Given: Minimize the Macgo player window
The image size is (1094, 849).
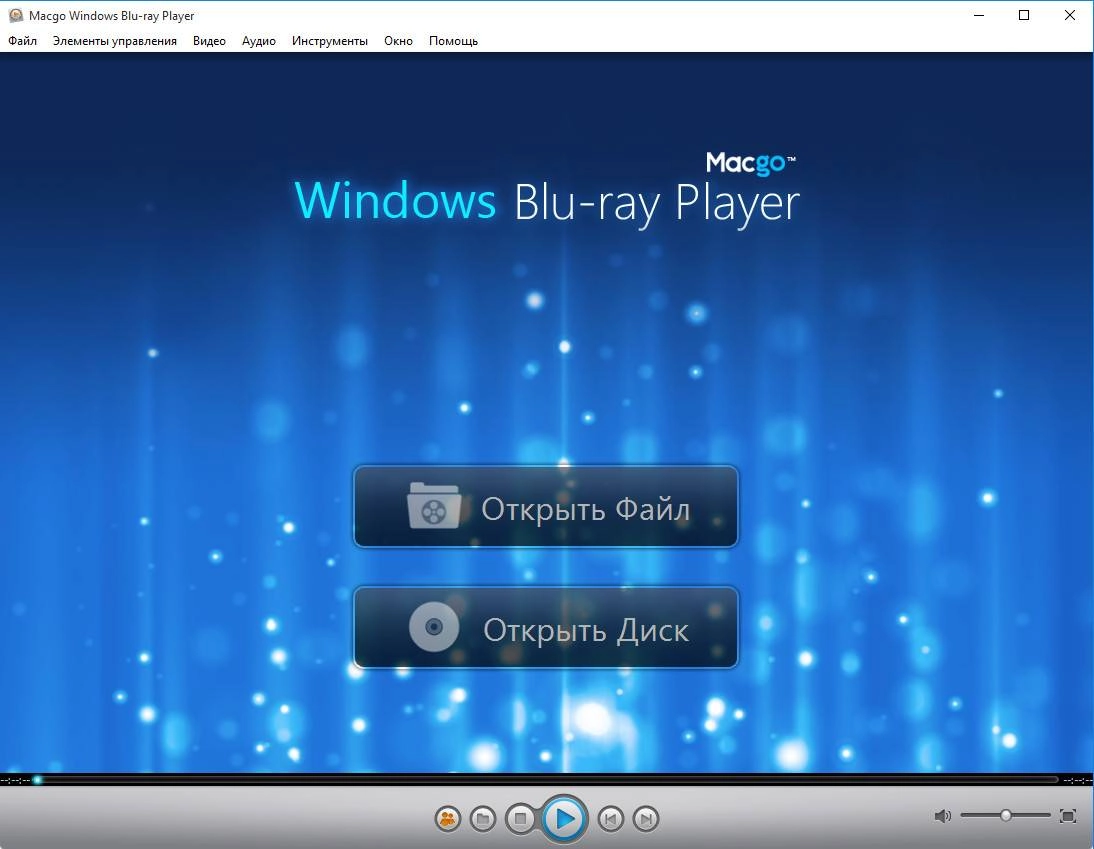Looking at the screenshot, I should coord(979,15).
